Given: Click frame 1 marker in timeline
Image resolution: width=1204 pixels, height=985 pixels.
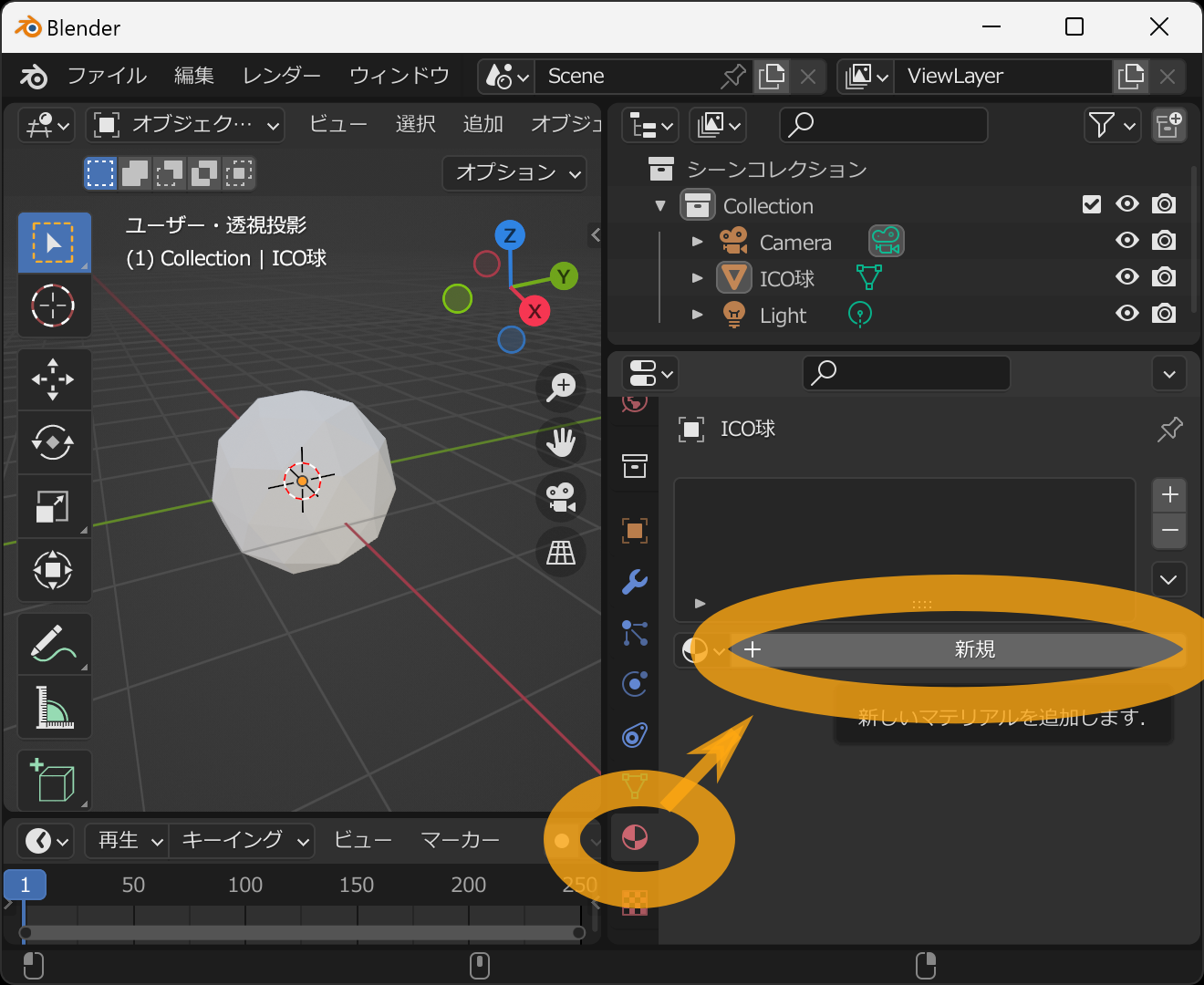Looking at the screenshot, I should [x=25, y=885].
